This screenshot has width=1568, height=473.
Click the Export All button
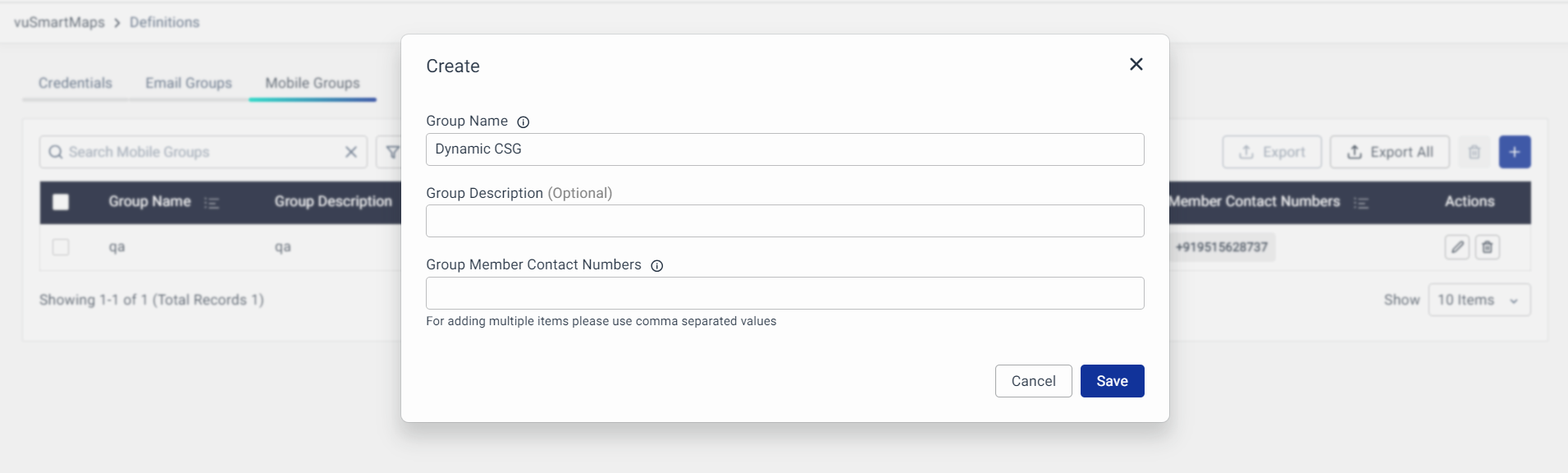pyautogui.click(x=1389, y=152)
